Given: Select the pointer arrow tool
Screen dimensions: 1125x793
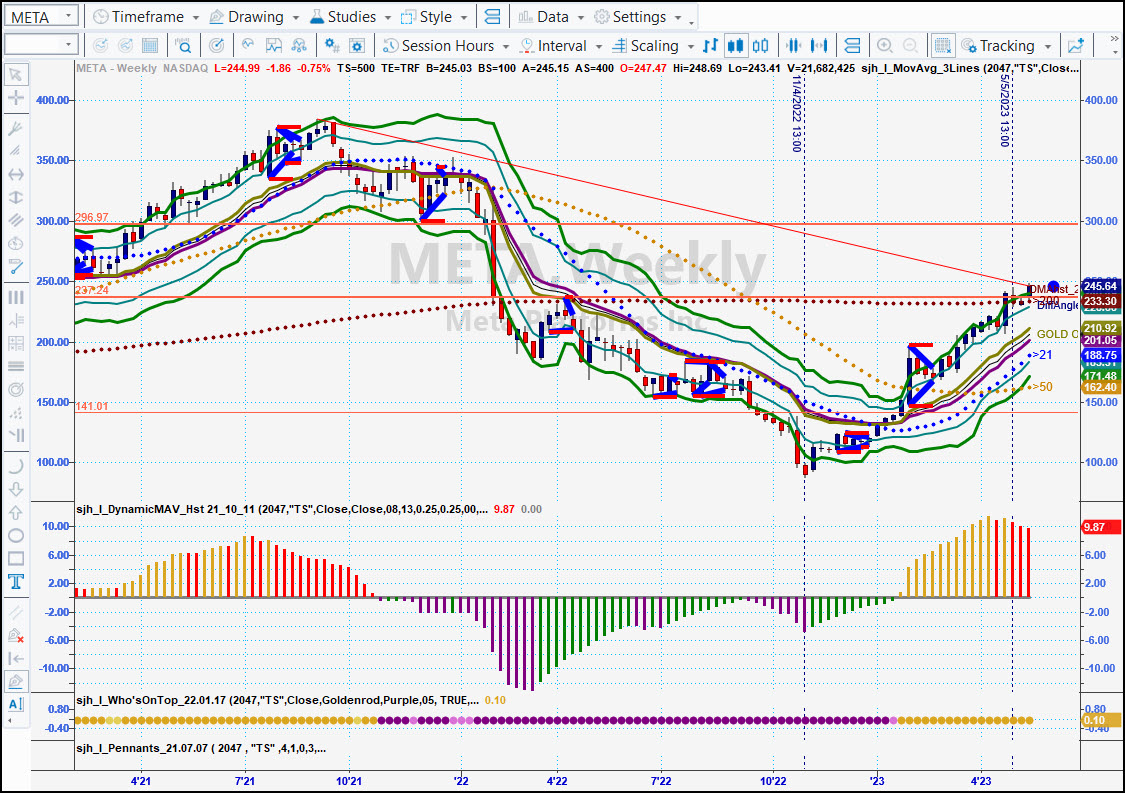Looking at the screenshot, I should click(x=15, y=75).
